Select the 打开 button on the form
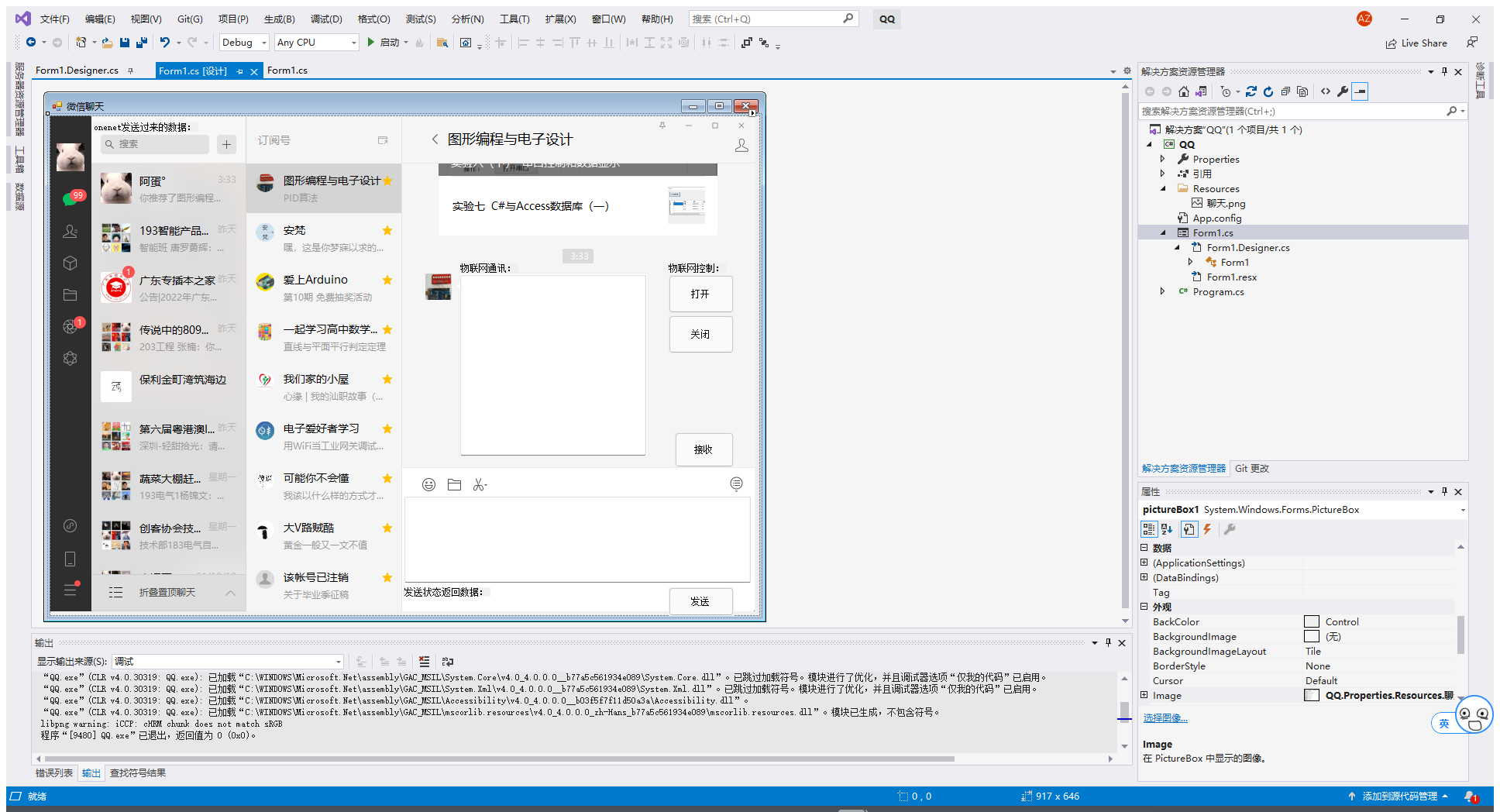Screen dimensions: 1500x812 [700, 294]
